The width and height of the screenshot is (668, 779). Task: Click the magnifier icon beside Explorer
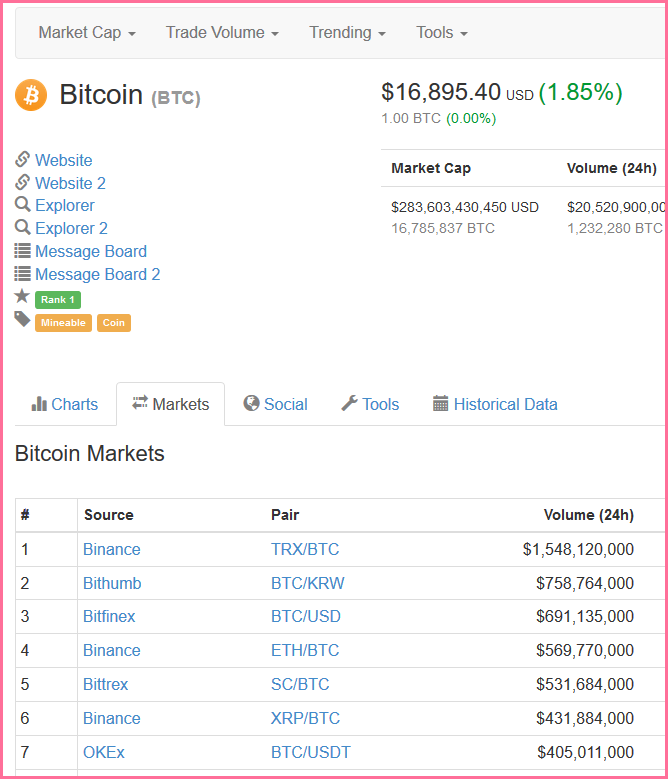point(23,205)
